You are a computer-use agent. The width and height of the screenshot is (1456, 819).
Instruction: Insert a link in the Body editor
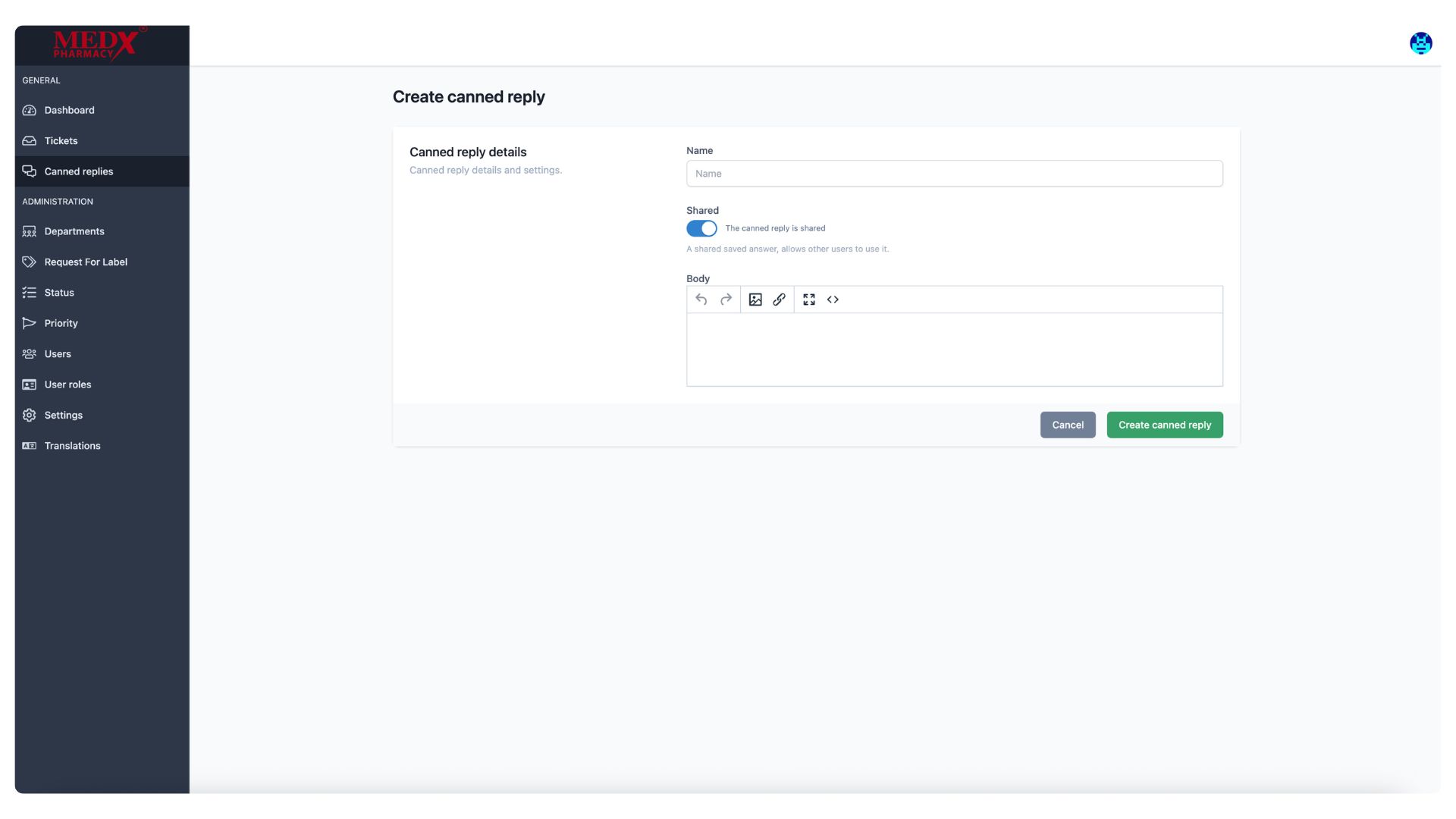[x=779, y=300]
